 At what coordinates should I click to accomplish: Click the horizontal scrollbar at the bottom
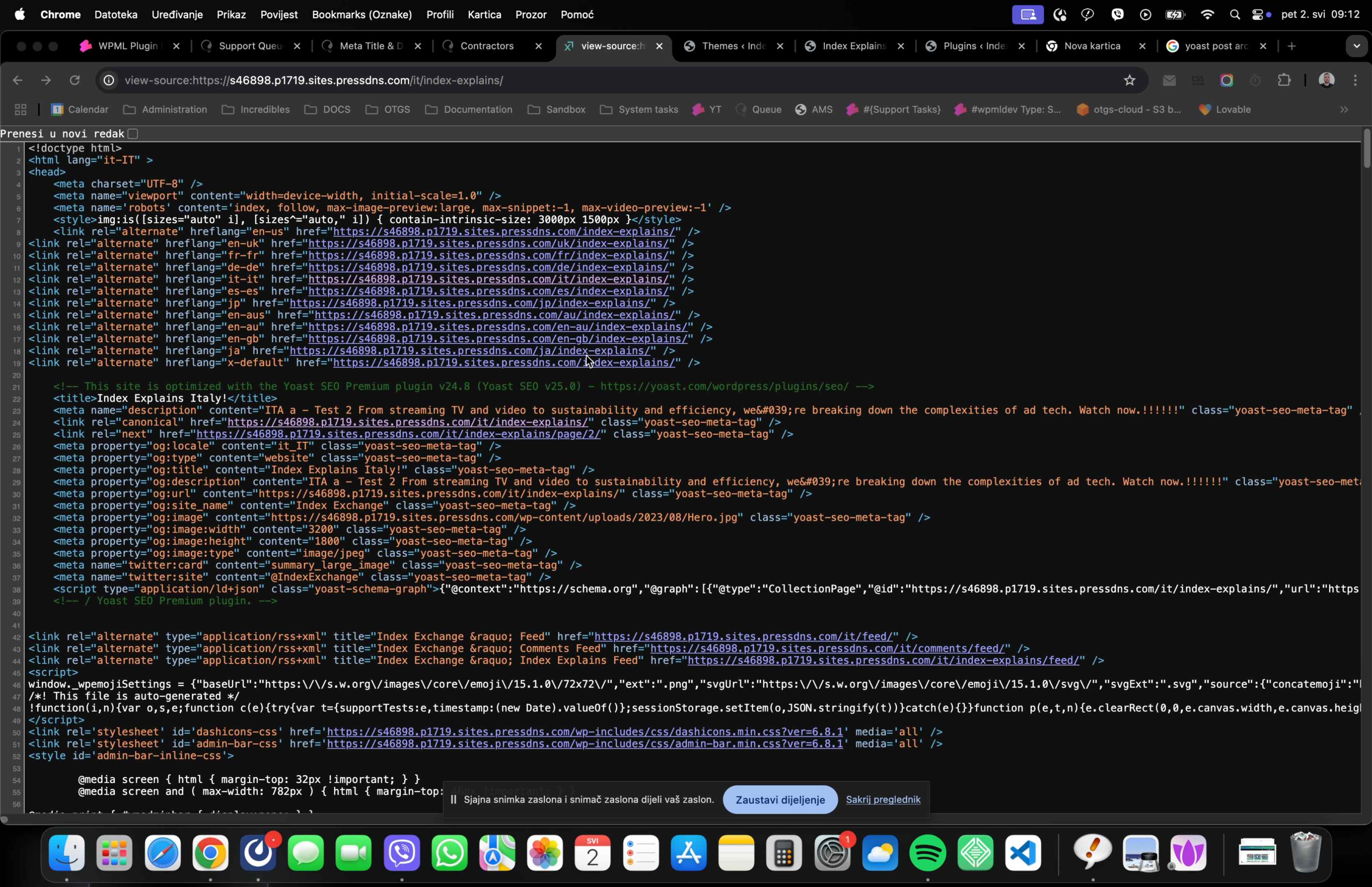coord(5,820)
